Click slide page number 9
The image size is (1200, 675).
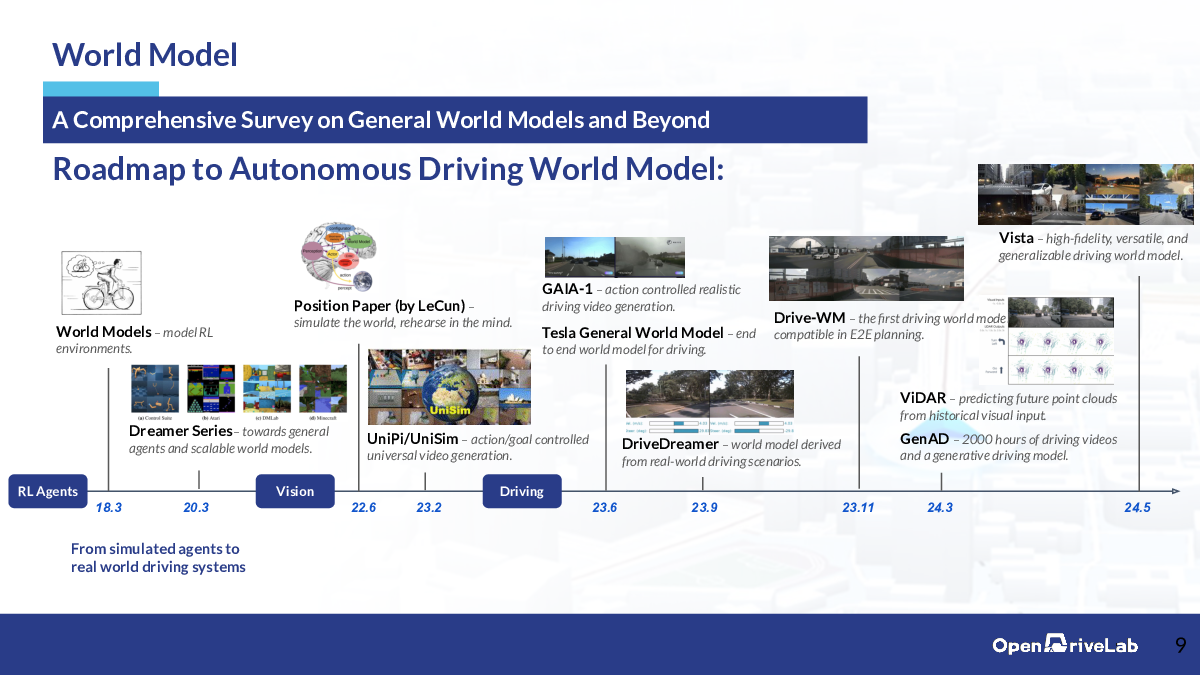1181,646
